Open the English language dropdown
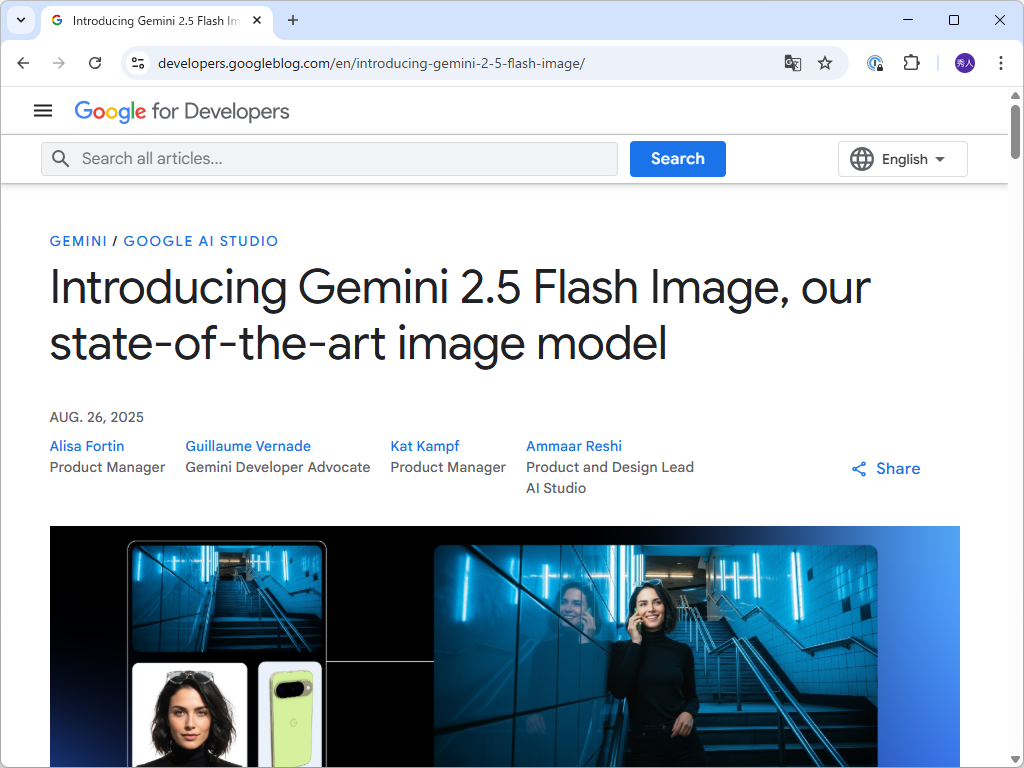 pyautogui.click(x=901, y=158)
